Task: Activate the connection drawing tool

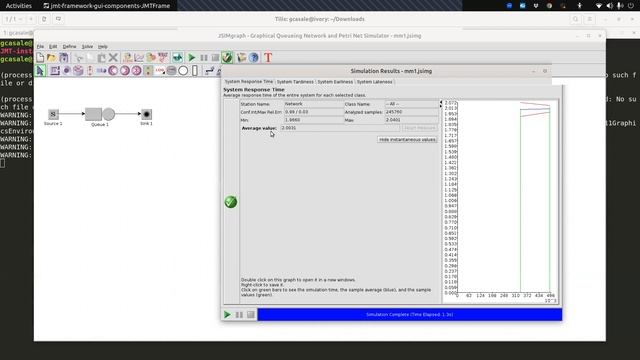Action: [209, 71]
